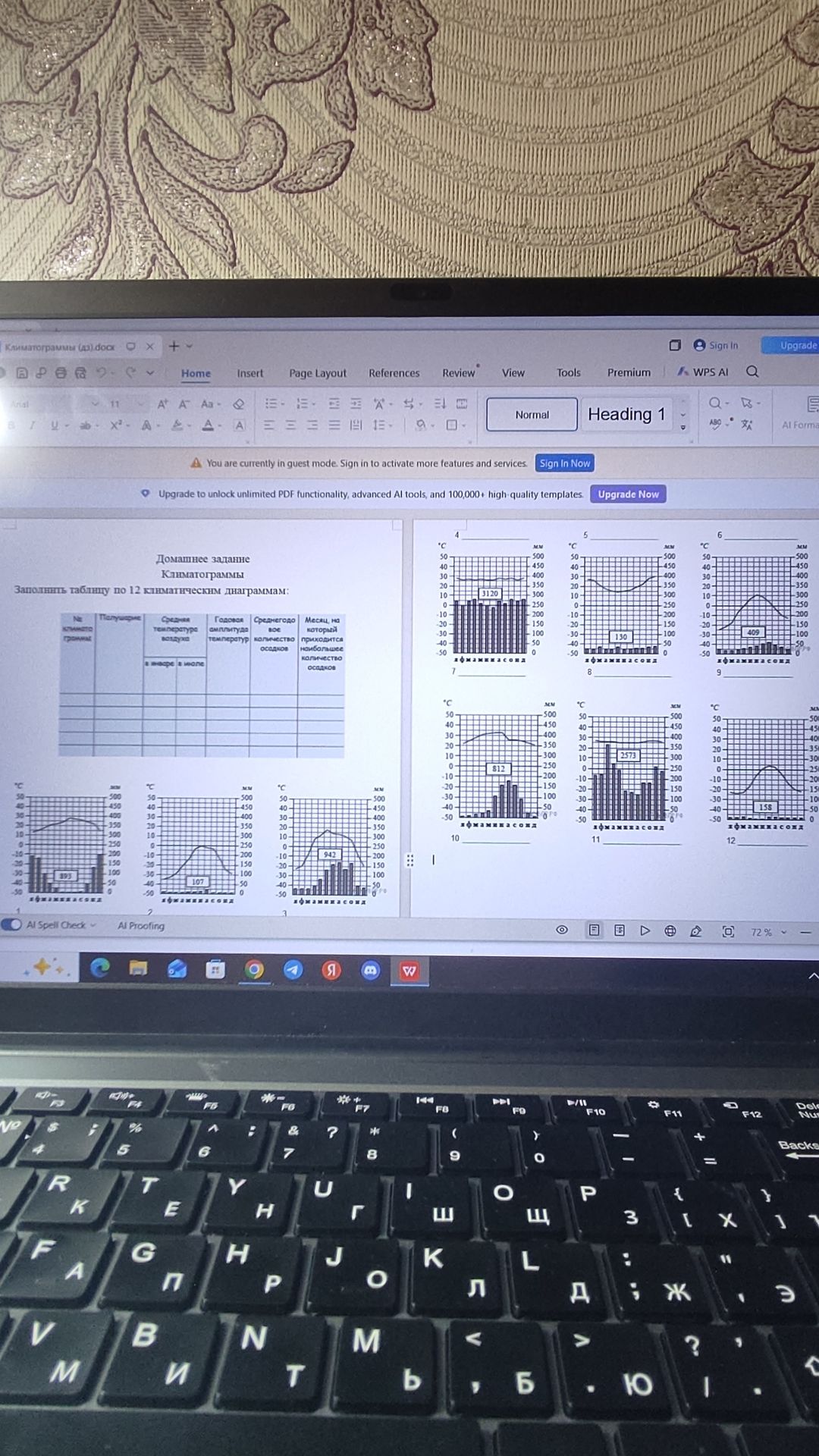Expand the styles gallery arrow
The image size is (819, 1456).
683,428
